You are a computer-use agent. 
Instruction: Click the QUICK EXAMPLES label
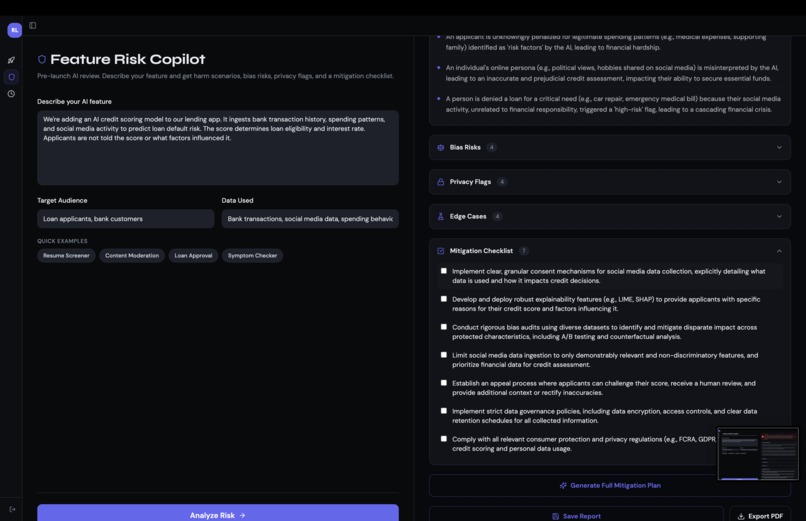pos(62,241)
